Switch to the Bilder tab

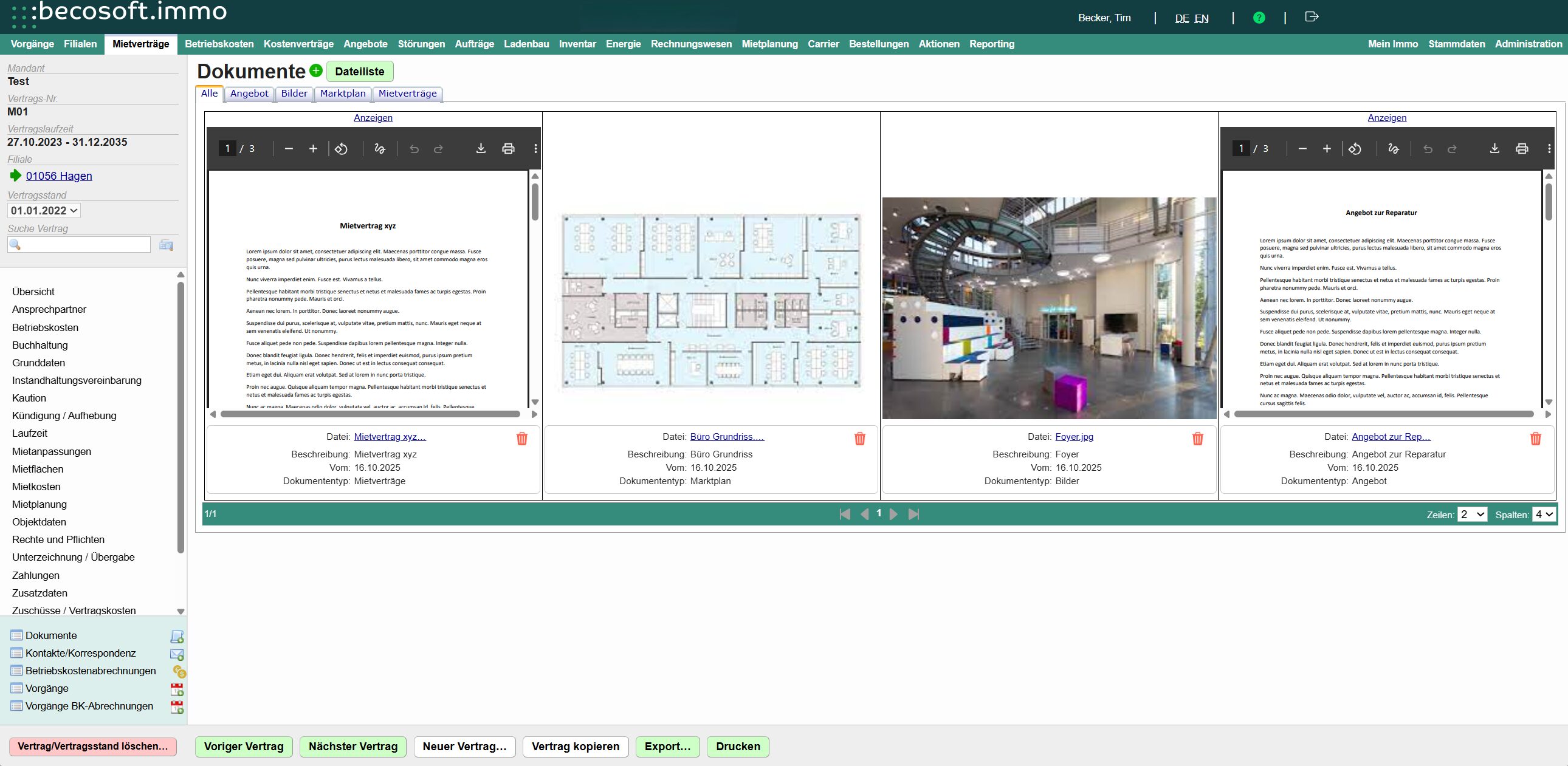pyautogui.click(x=294, y=93)
